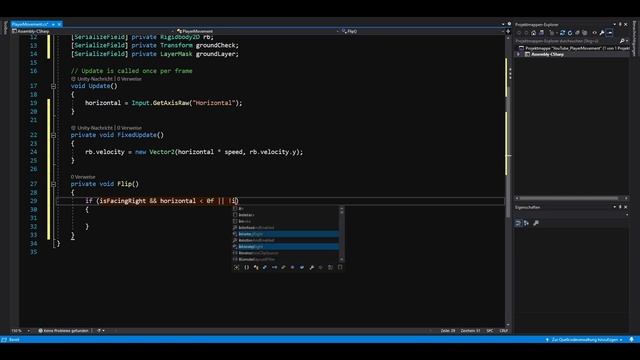Select the Projektmappe 'YouTube_PlayerMovement' node
This screenshot has width=640, height=360.
574,48
